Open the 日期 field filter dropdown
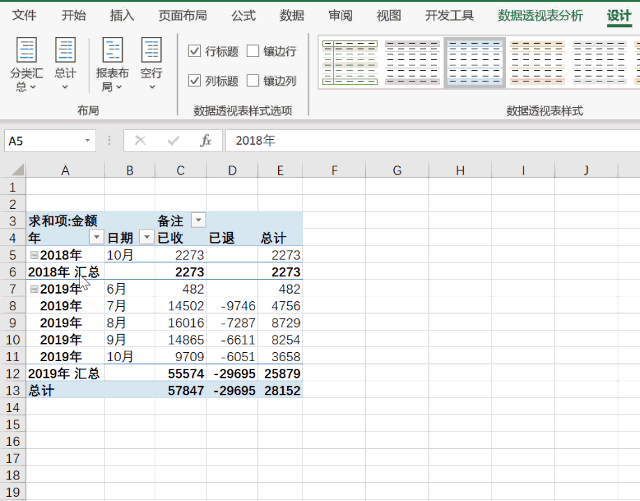 point(147,237)
